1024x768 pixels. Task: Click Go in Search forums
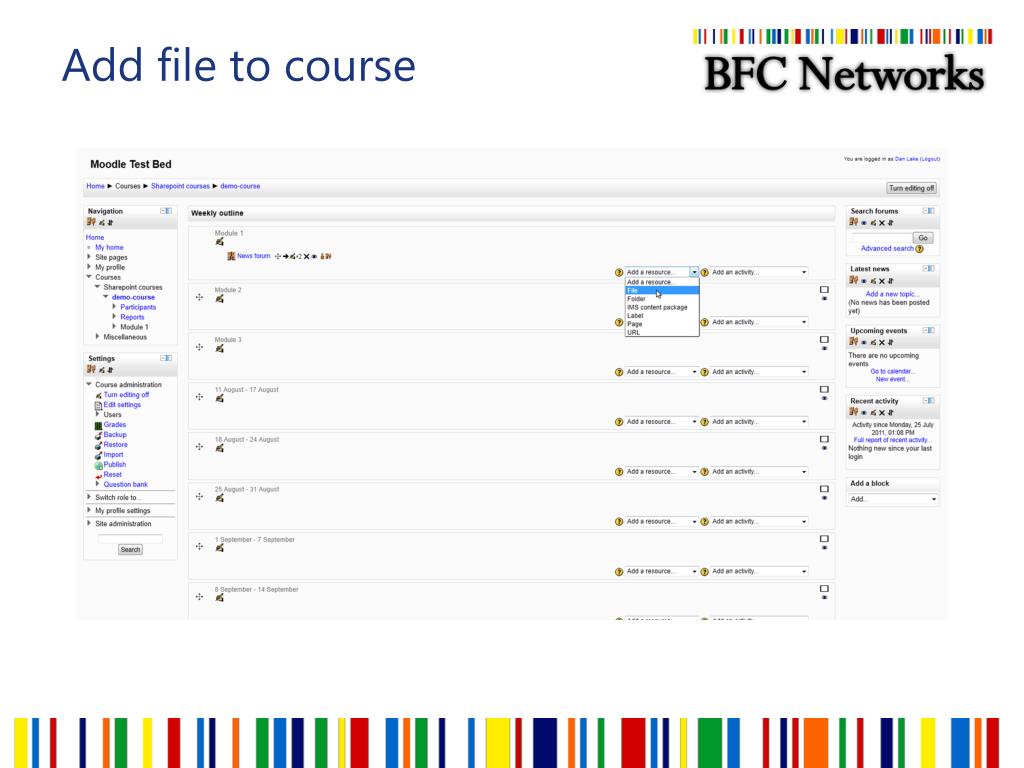(923, 238)
